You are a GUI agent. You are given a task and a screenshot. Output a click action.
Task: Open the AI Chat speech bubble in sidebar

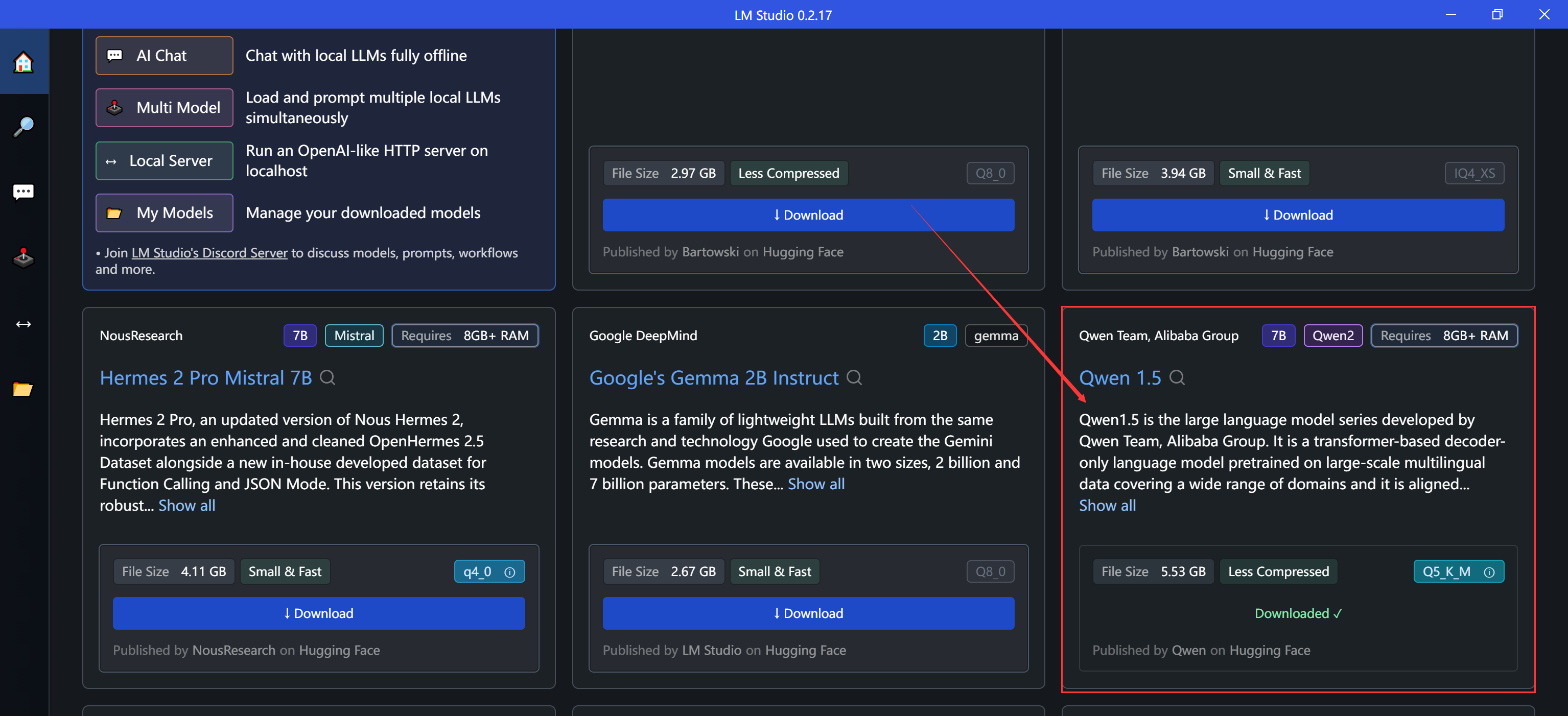click(x=24, y=192)
